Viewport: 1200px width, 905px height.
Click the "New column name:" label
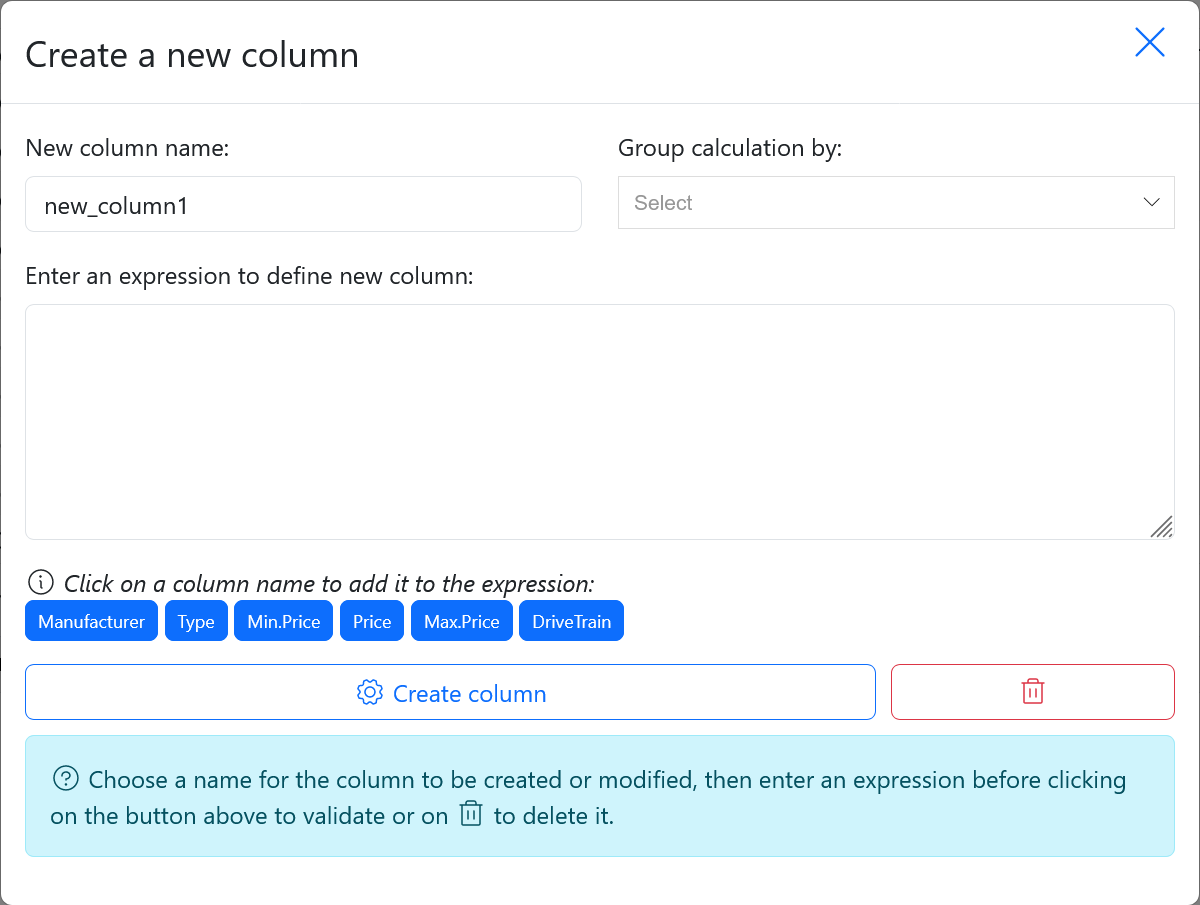coord(127,149)
